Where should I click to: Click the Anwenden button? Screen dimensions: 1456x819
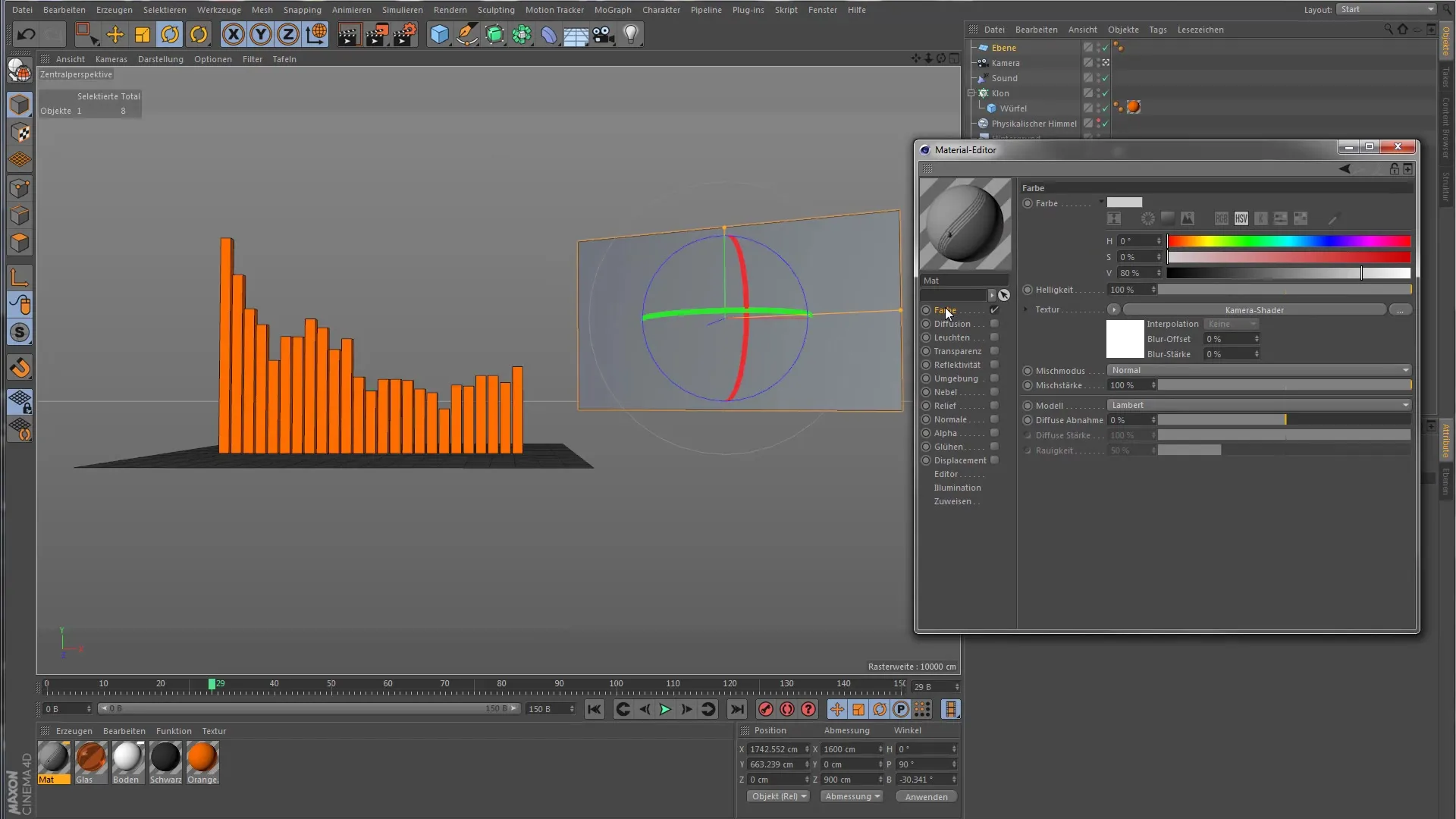click(926, 797)
